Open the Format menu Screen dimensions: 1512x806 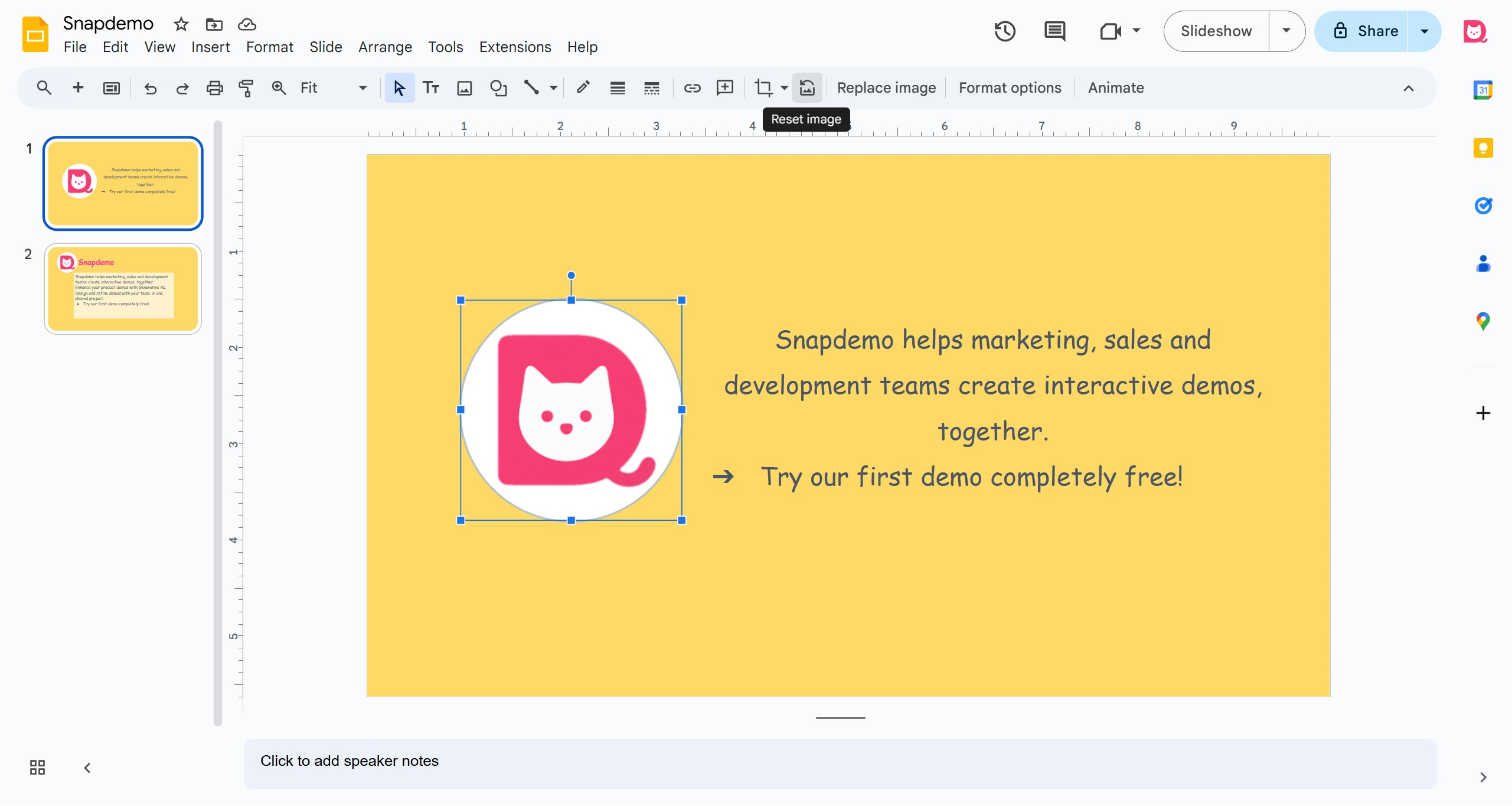click(x=269, y=47)
